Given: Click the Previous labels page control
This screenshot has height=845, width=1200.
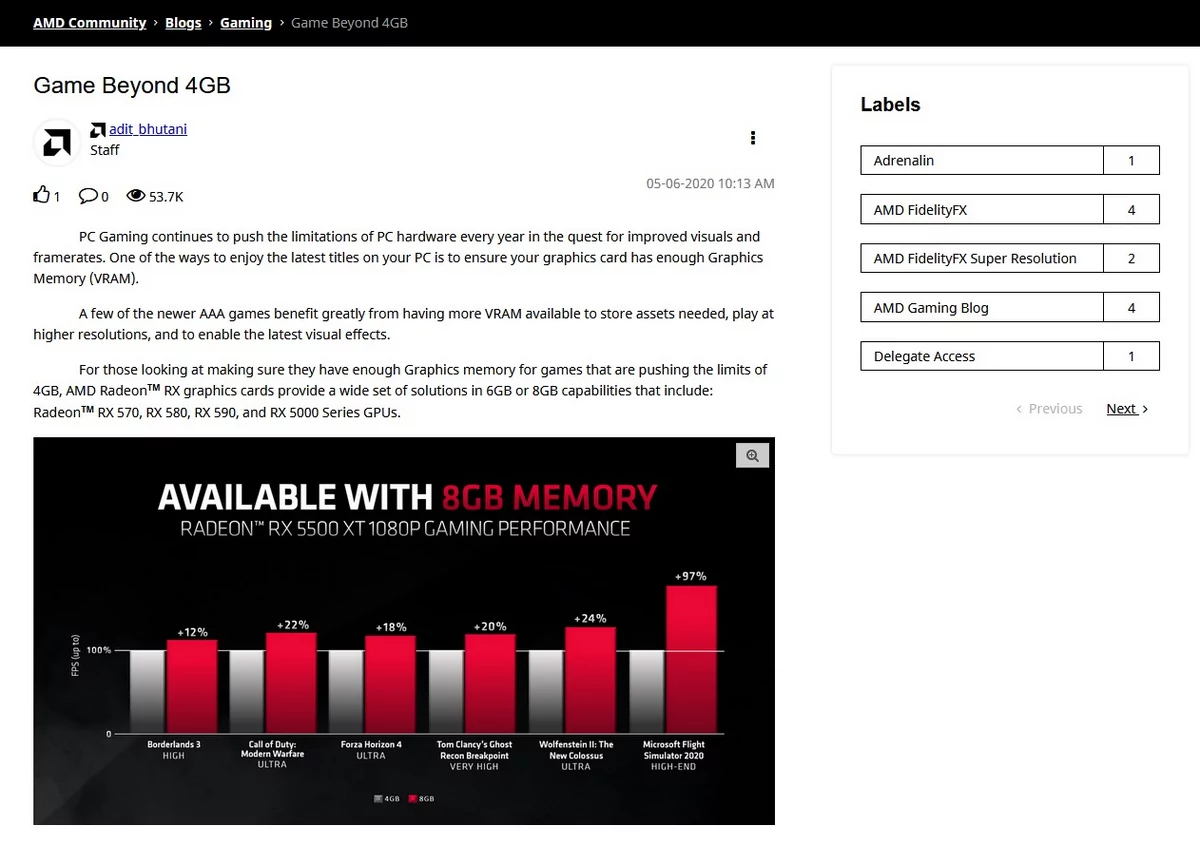Looking at the screenshot, I should click(x=1049, y=408).
